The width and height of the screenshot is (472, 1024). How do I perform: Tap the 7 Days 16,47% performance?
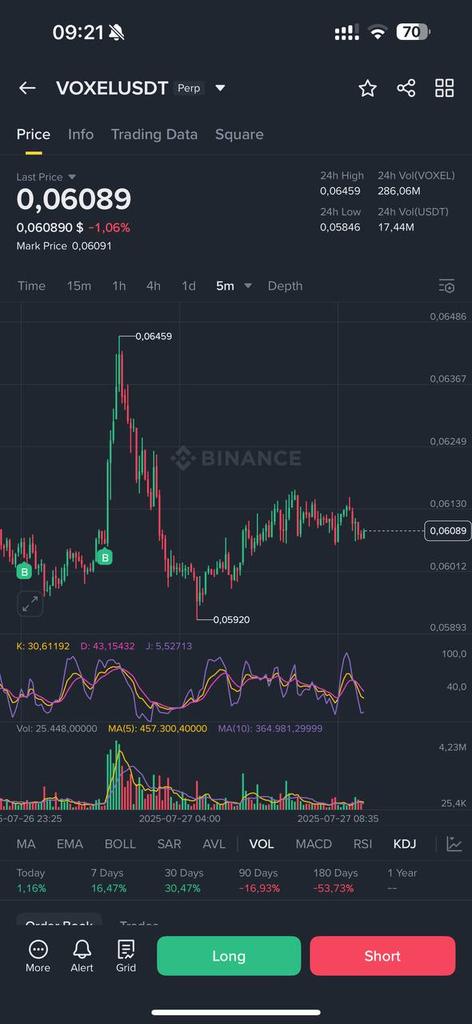point(108,880)
